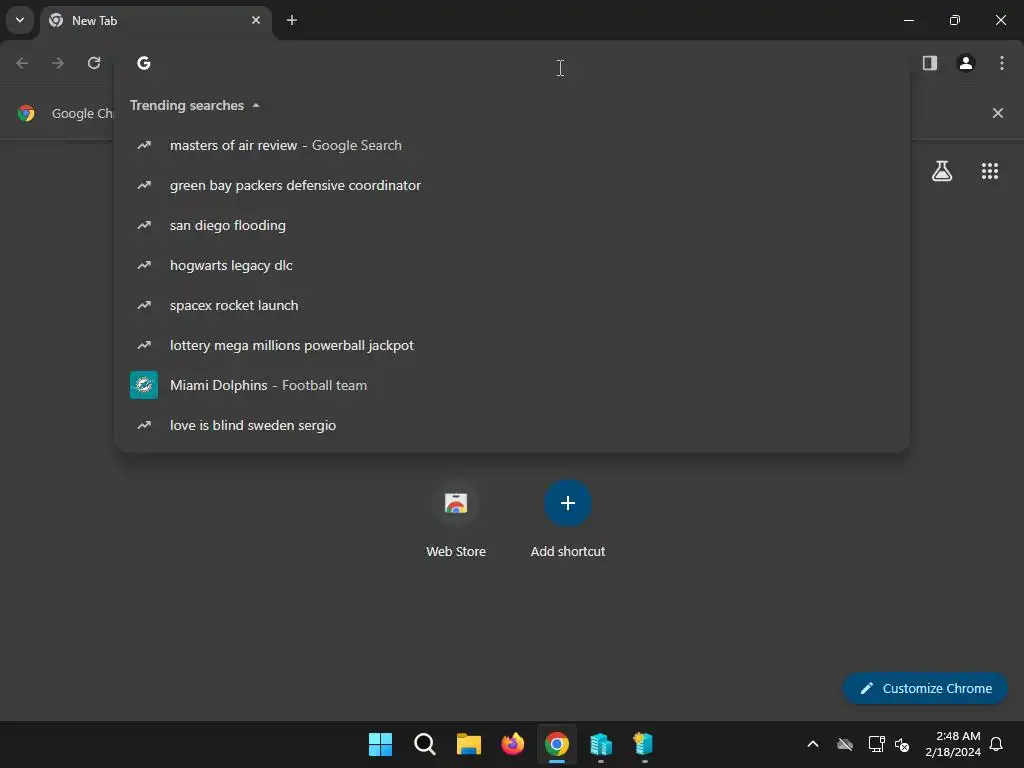
Task: Click the OneDrive cloud tray icon
Action: [845, 744]
